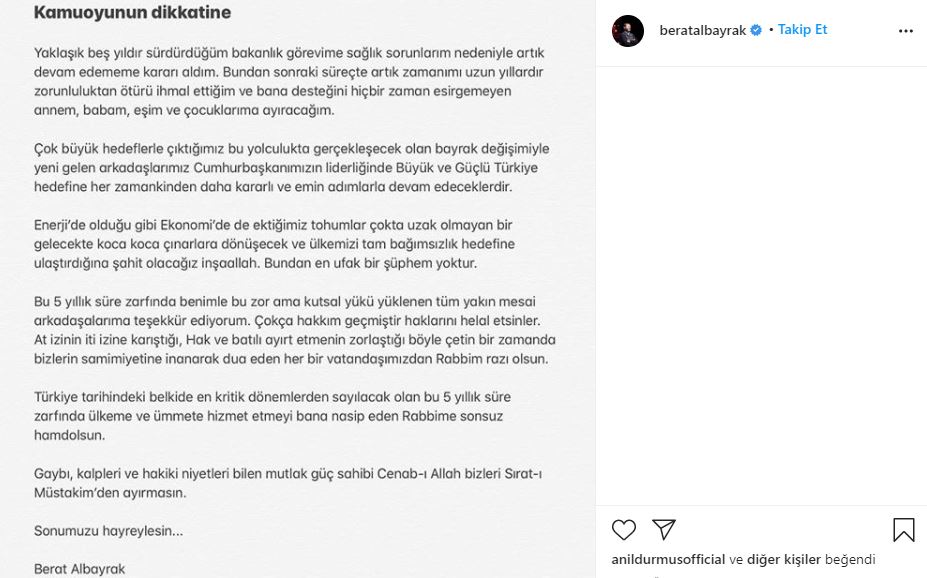Select the heart to unlike the post

624,530
